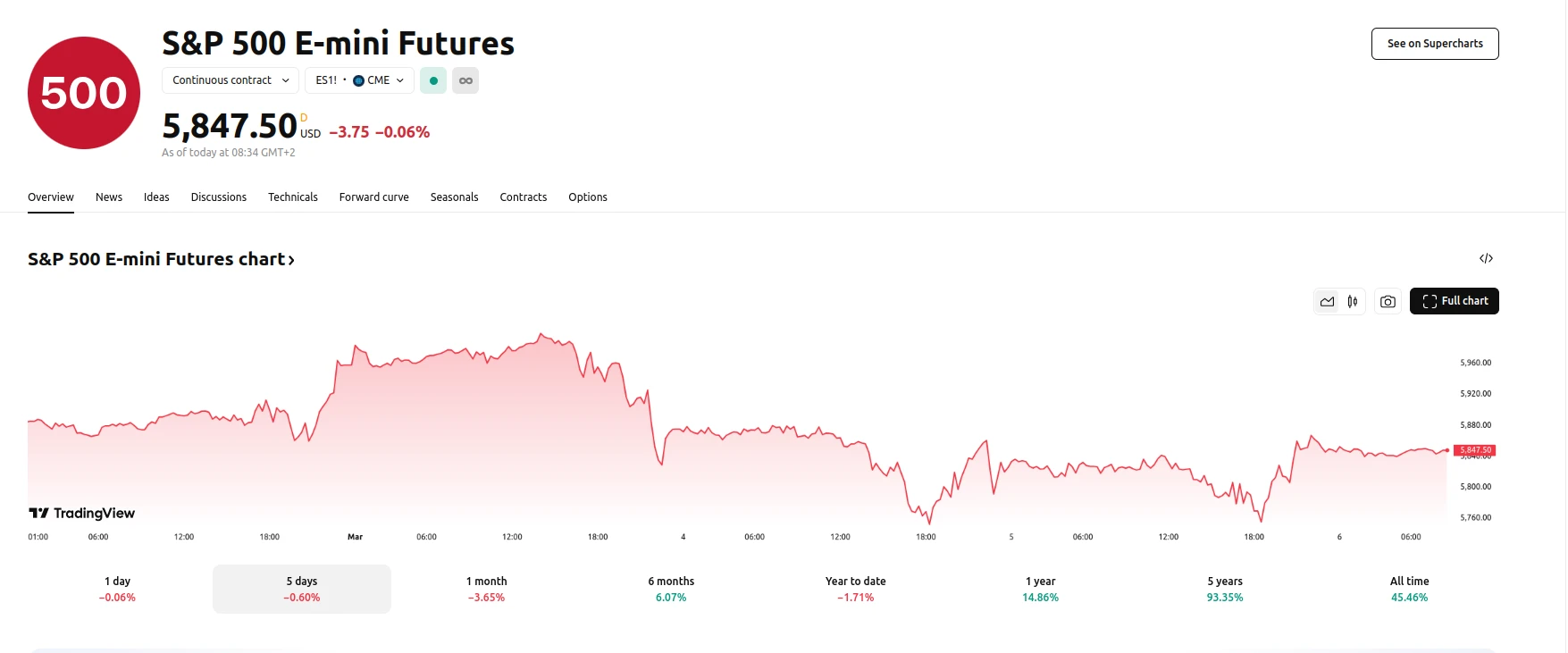Click the price line endpoint marker on chart
The image size is (1568, 653).
[1447, 450]
